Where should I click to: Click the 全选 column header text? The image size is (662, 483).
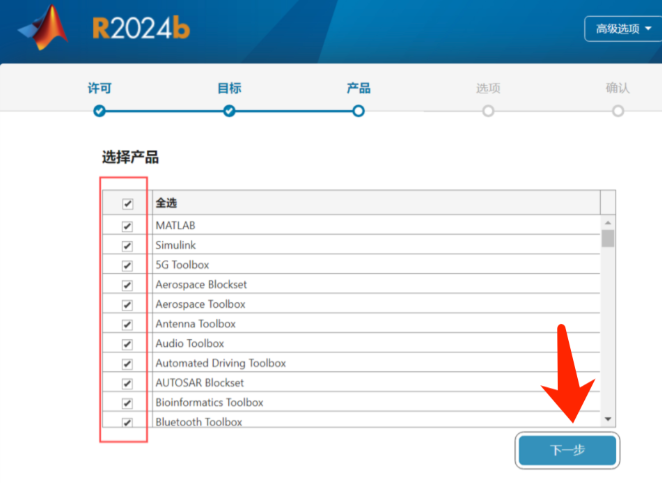pyautogui.click(x=166, y=203)
